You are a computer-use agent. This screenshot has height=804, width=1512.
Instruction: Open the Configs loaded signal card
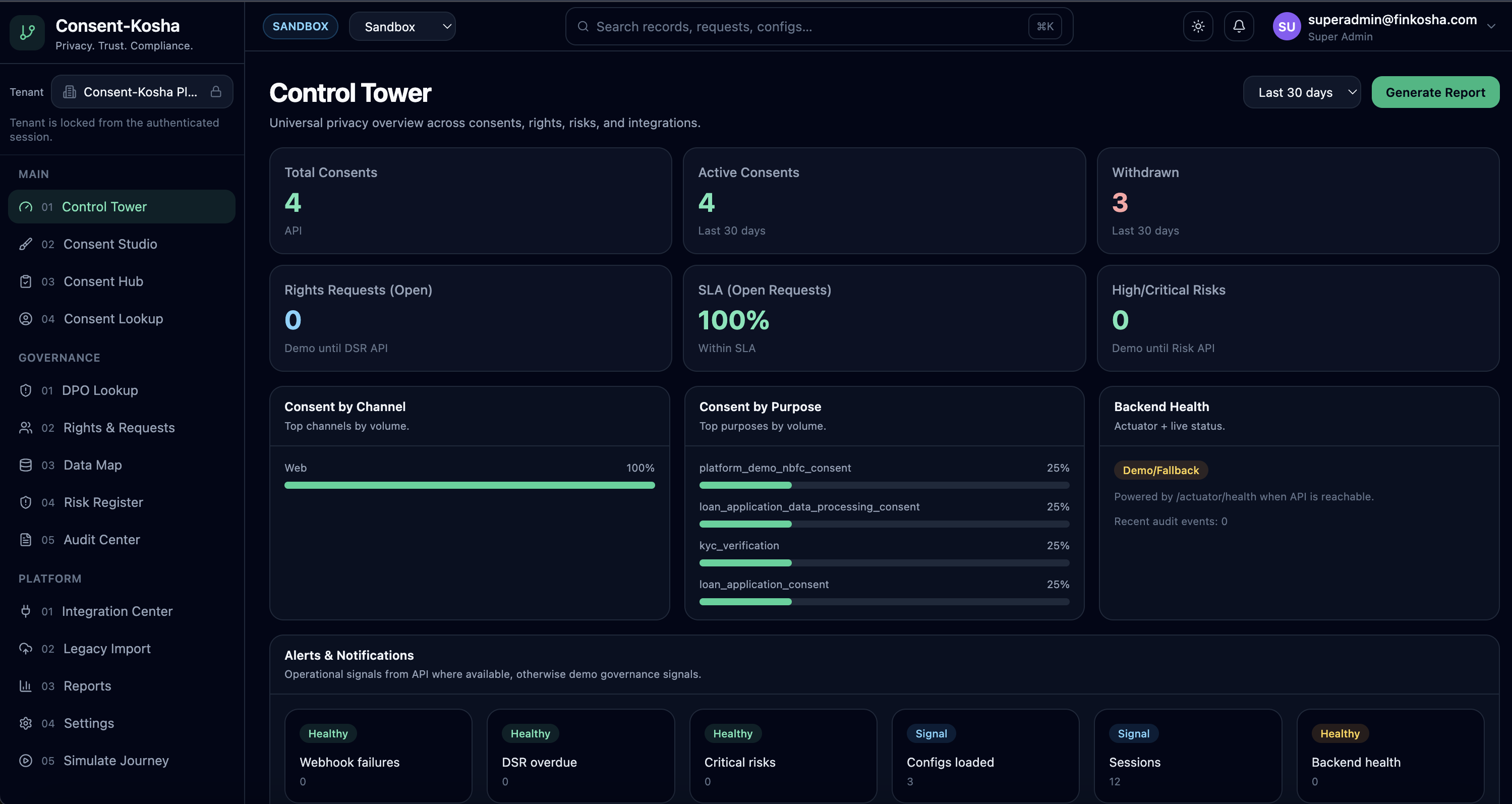point(985,756)
